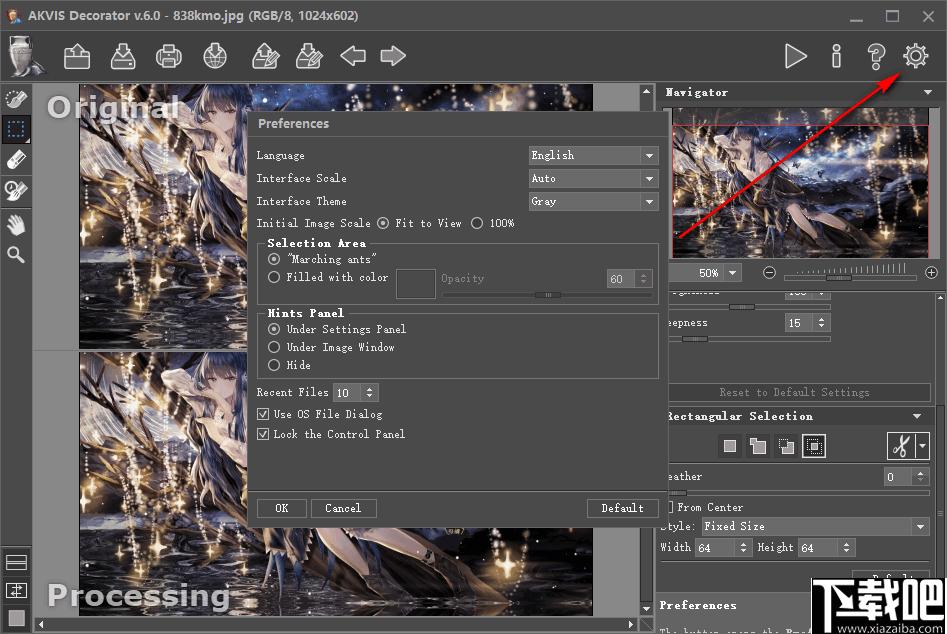
Task: Open Preferences with the gear icon
Action: point(916,56)
